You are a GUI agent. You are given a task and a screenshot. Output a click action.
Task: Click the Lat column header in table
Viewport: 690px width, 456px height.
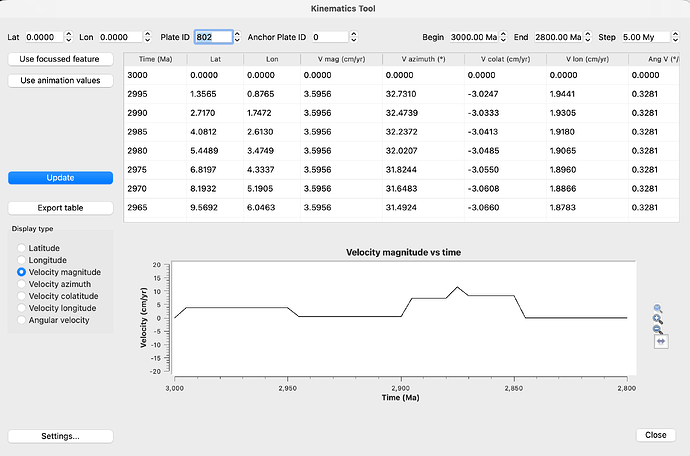[x=215, y=59]
